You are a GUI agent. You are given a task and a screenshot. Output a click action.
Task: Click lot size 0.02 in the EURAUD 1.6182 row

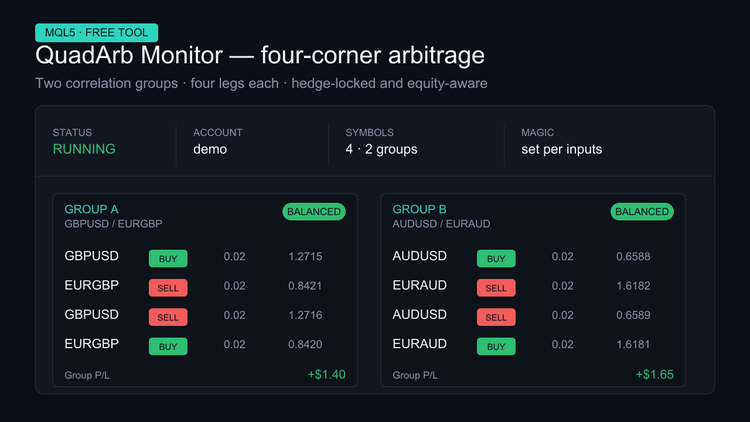562,286
